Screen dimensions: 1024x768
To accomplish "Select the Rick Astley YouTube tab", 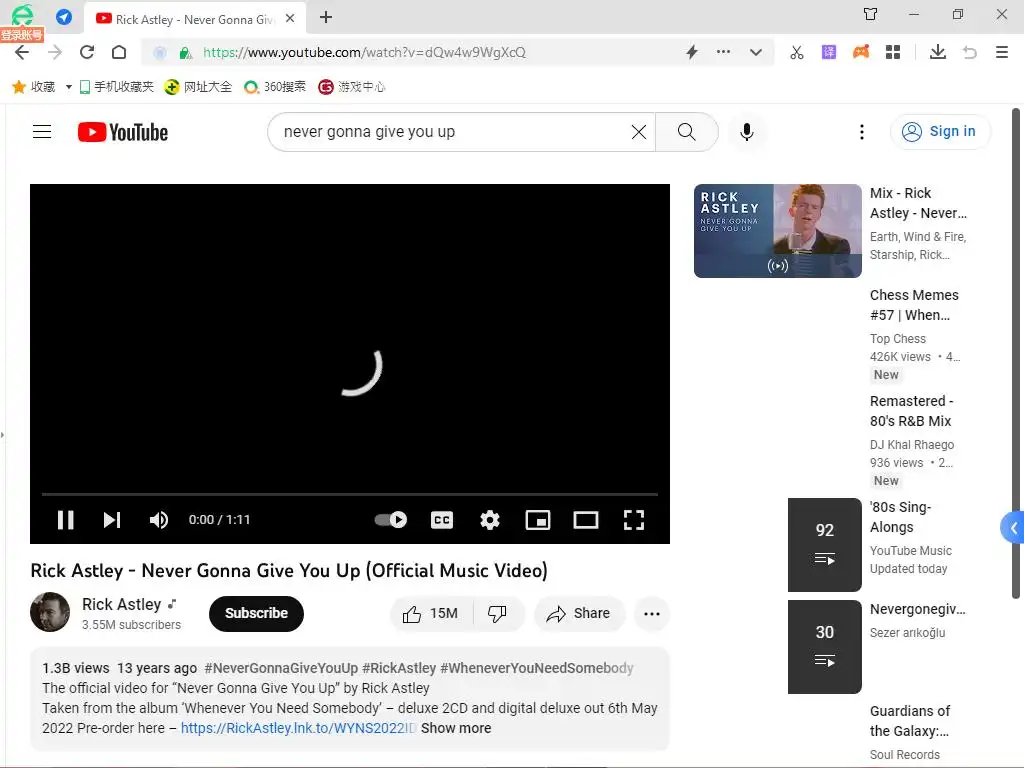I will click(x=195, y=19).
